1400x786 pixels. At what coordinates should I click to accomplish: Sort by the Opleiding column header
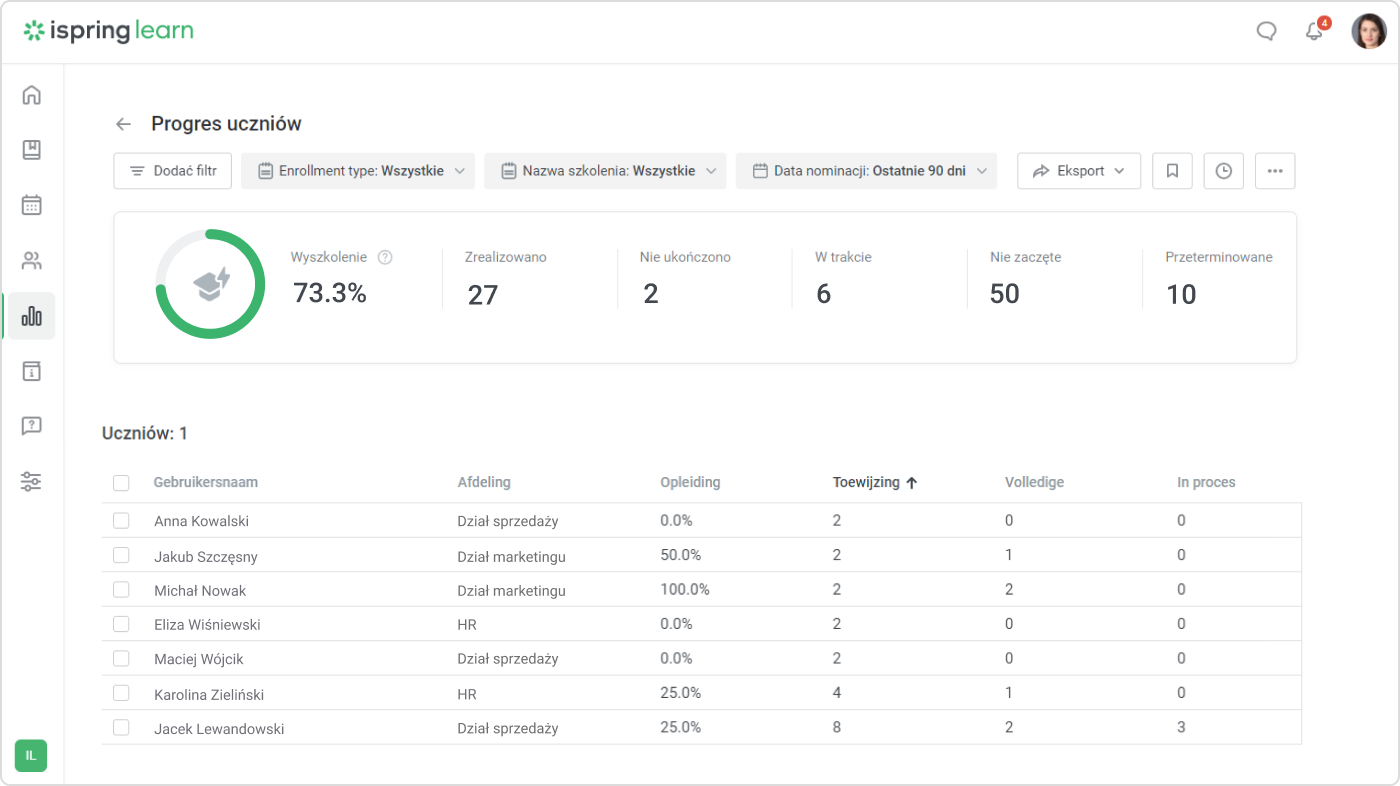[690, 482]
